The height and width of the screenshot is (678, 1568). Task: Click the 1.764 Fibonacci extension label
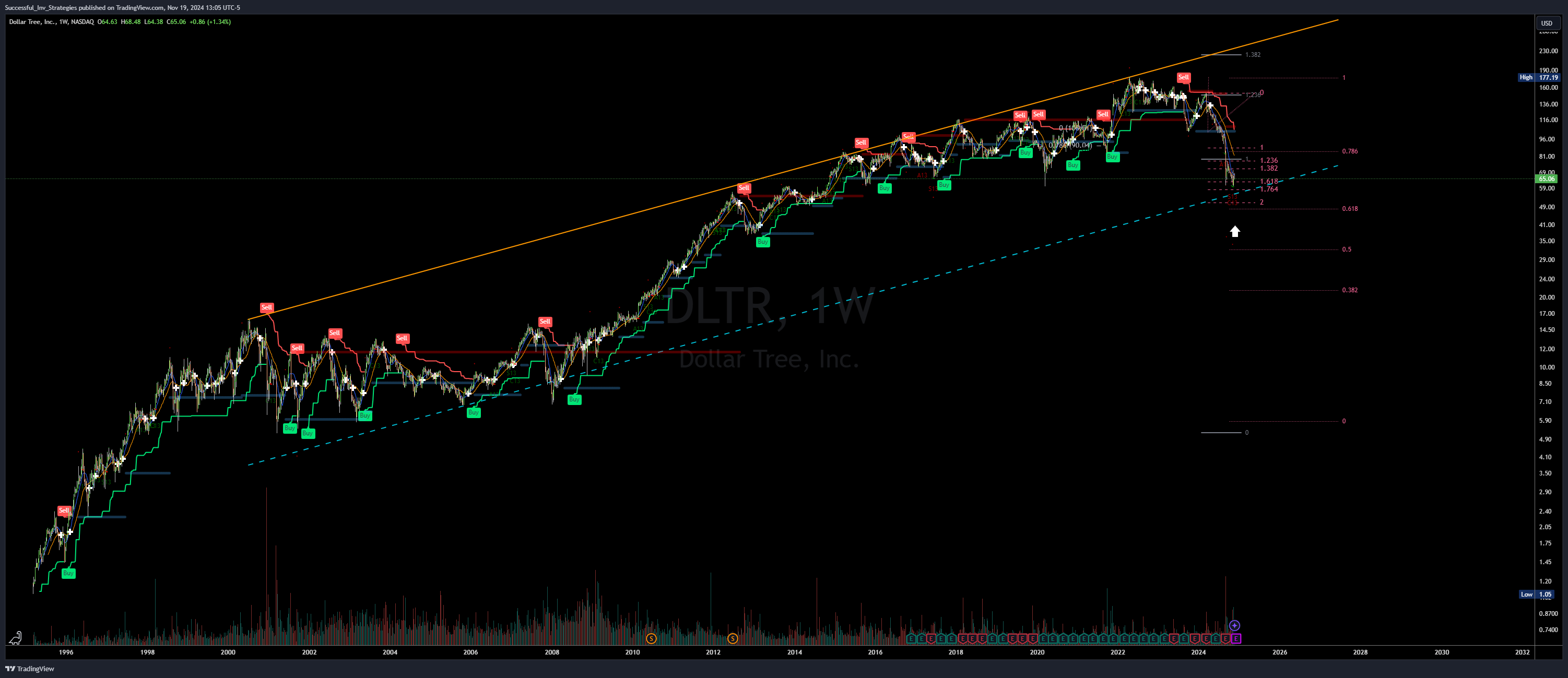click(1268, 189)
